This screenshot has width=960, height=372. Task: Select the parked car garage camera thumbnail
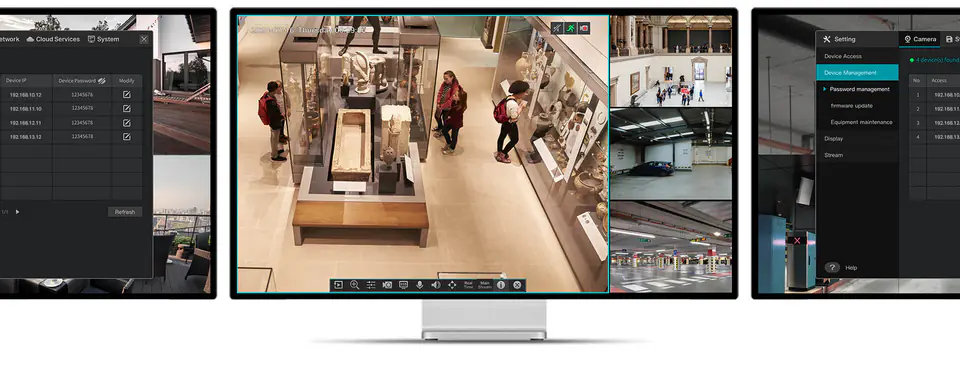point(671,154)
